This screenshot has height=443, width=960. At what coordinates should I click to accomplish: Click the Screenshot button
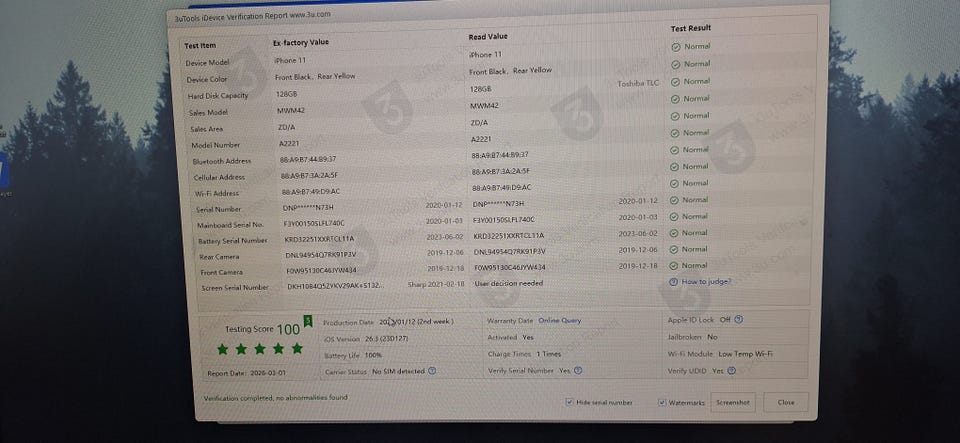[733, 403]
